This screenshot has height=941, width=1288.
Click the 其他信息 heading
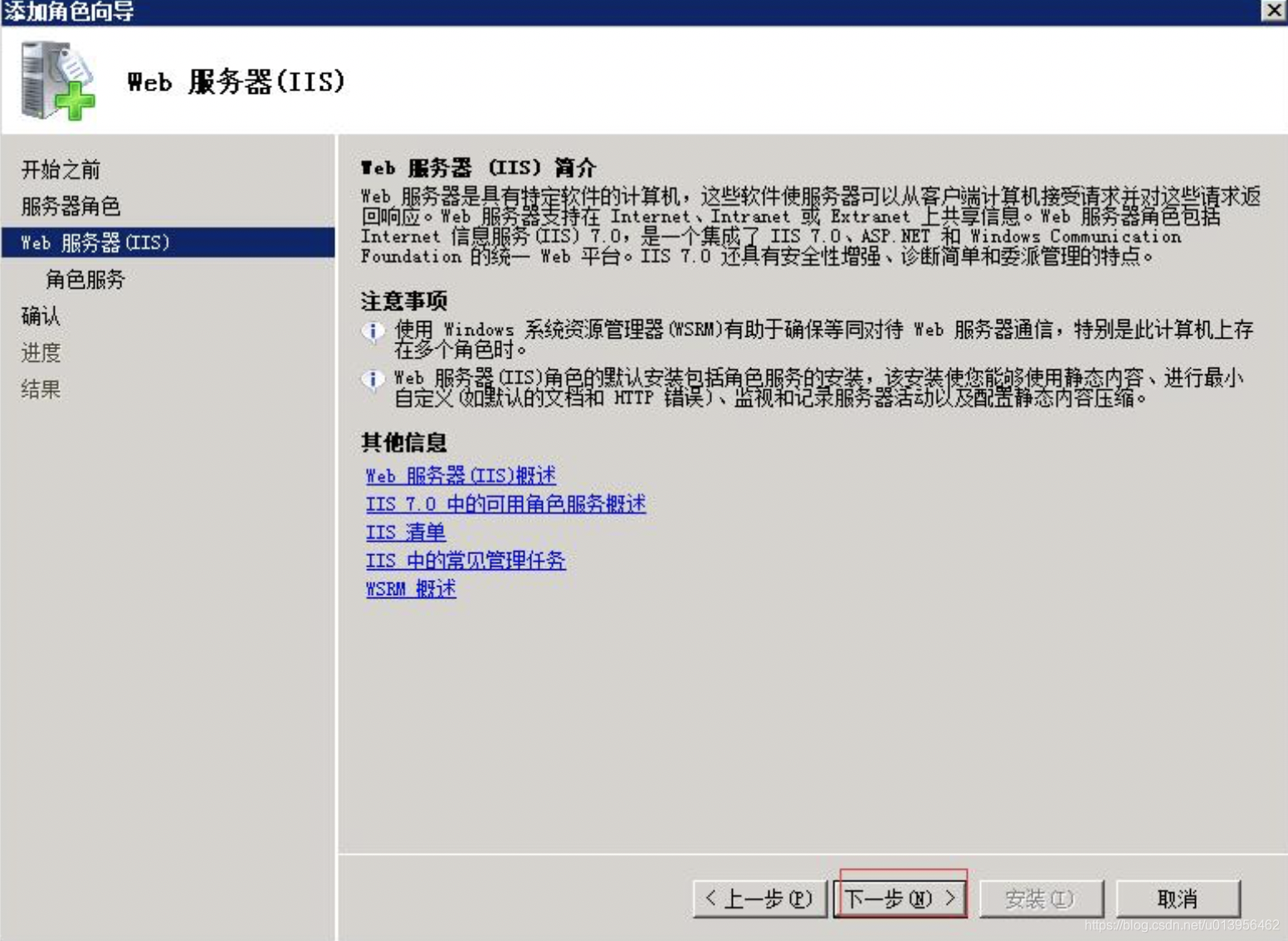(x=404, y=442)
